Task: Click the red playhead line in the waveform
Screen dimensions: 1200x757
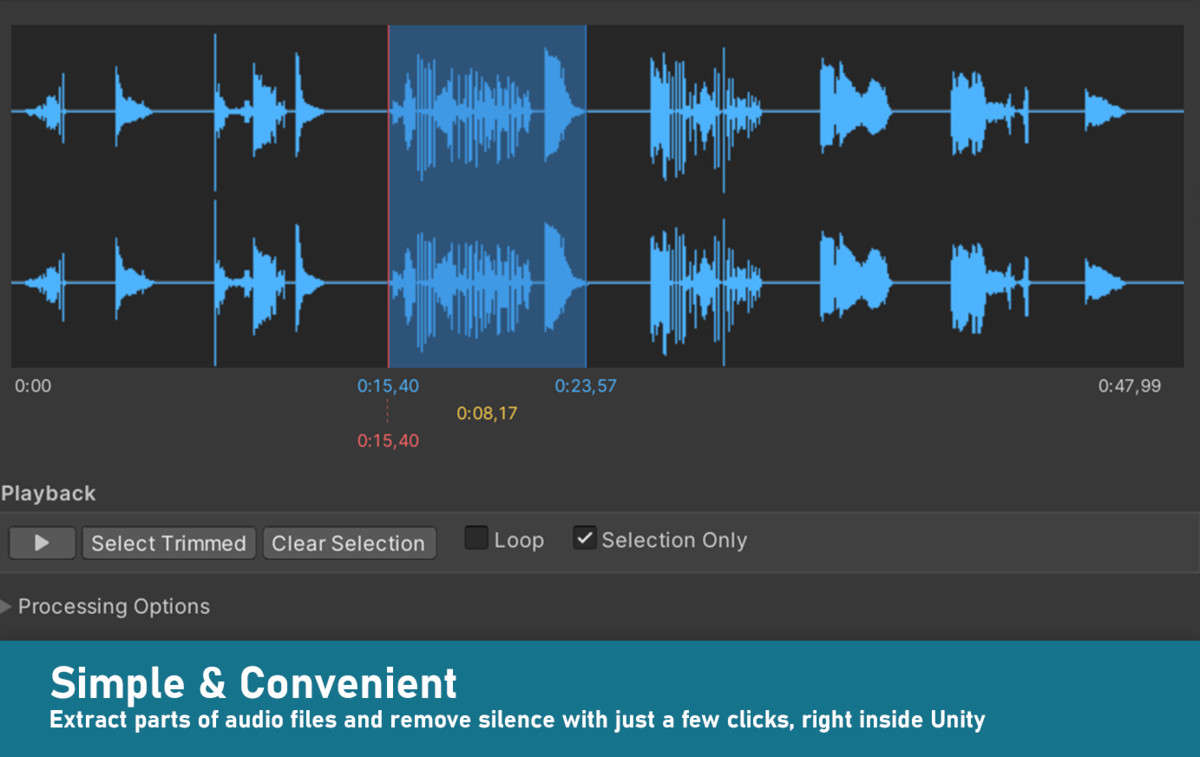Action: [388, 196]
